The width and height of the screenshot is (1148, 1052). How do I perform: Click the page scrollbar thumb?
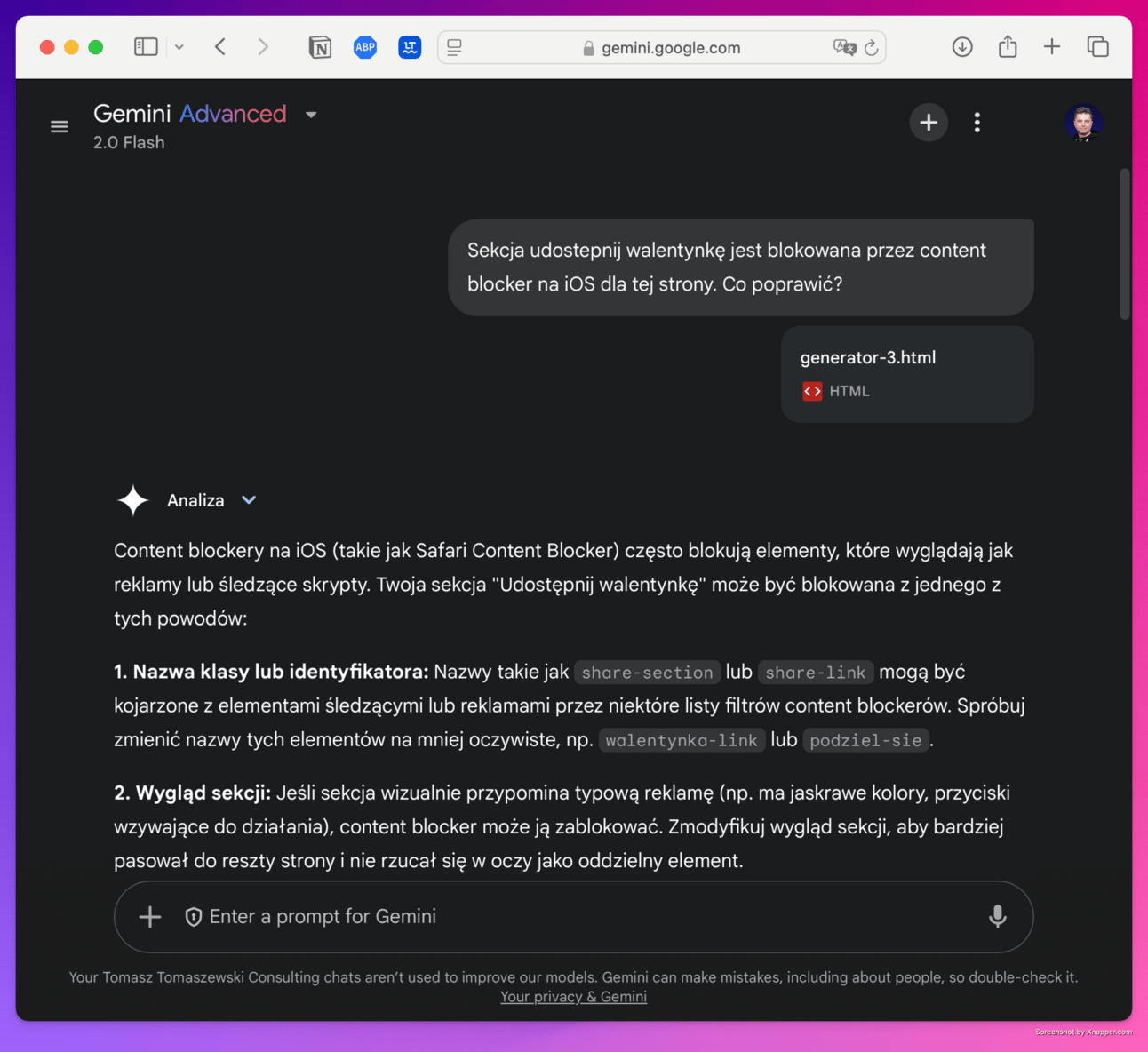coord(1125,243)
